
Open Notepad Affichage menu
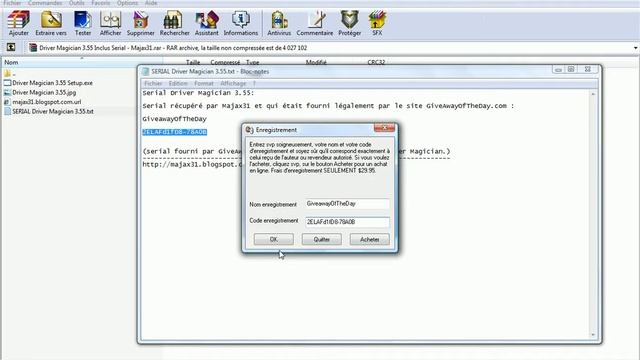pyautogui.click(x=233, y=83)
